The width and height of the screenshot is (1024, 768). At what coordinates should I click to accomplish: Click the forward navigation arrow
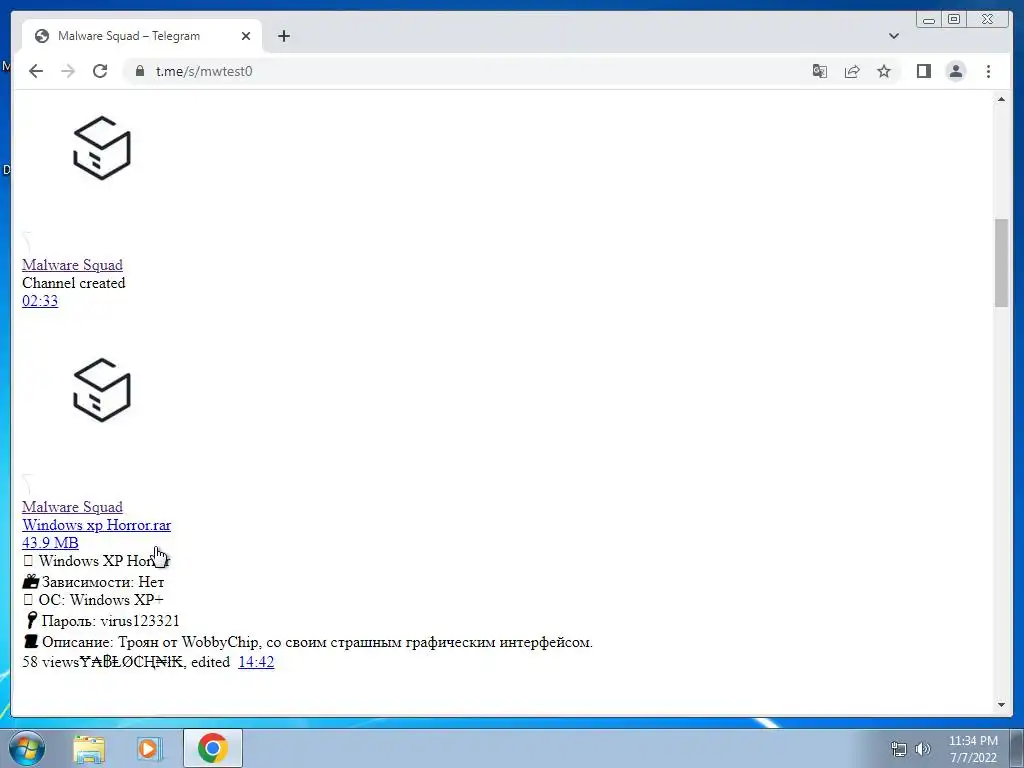[x=68, y=71]
